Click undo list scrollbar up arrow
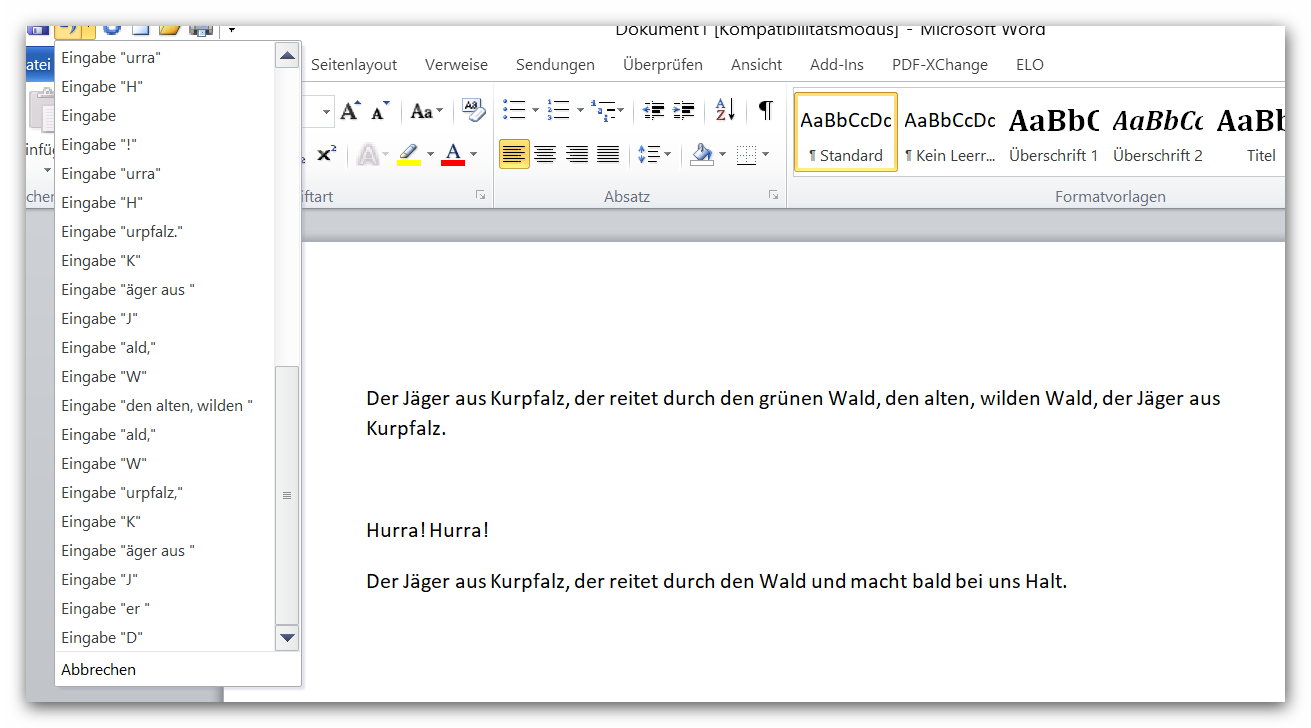Viewport: 1311px width, 728px height. 287,55
